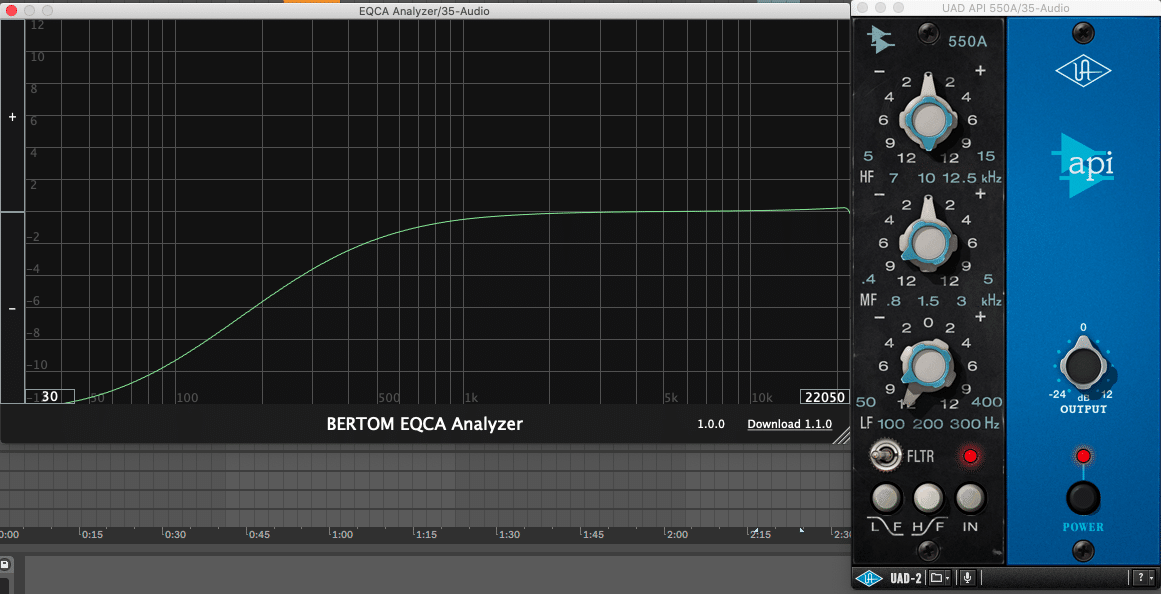Select the 400 Hz LF frequency label

pos(987,402)
